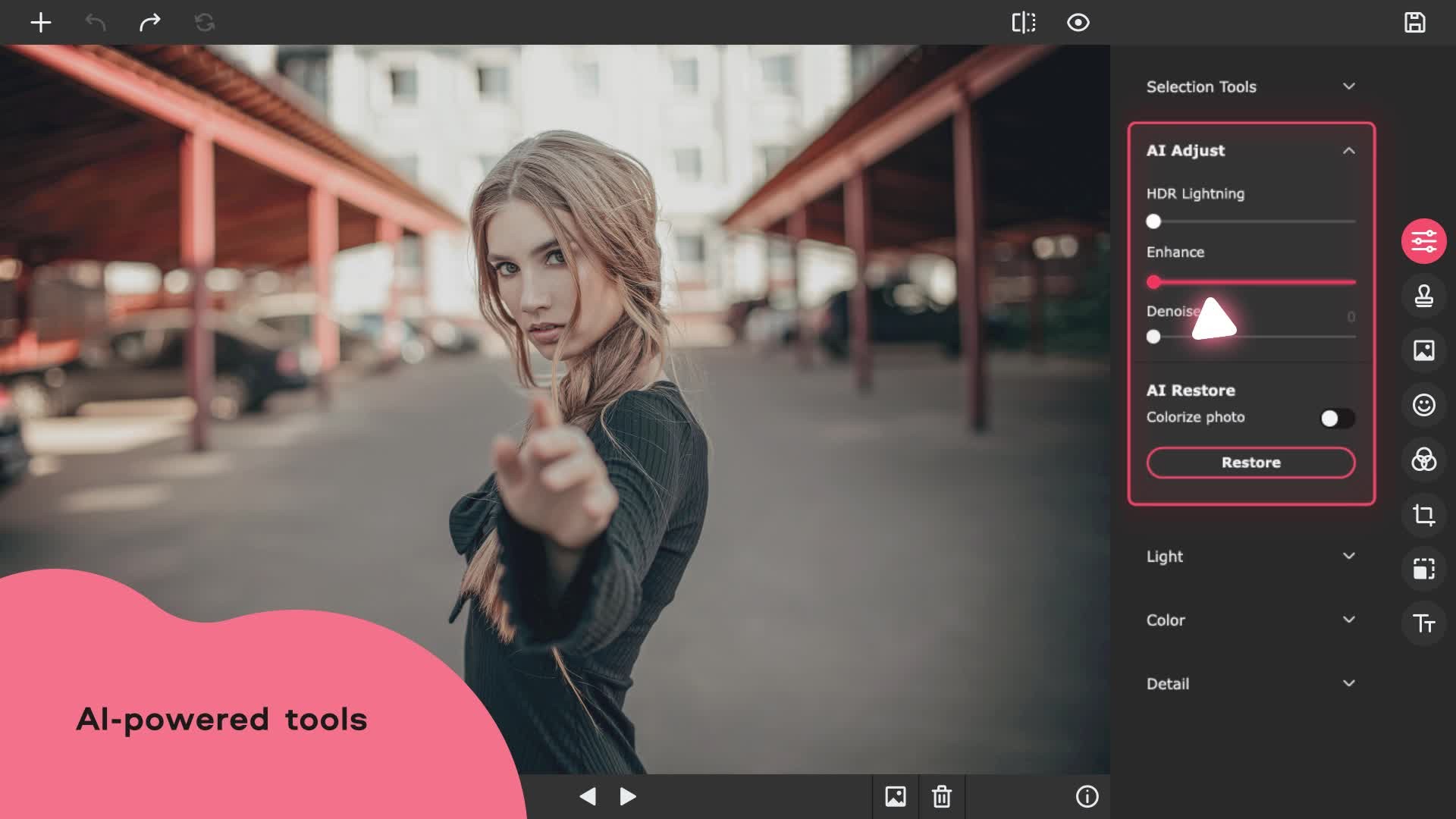
Task: Expand the Light section
Action: pos(1348,556)
